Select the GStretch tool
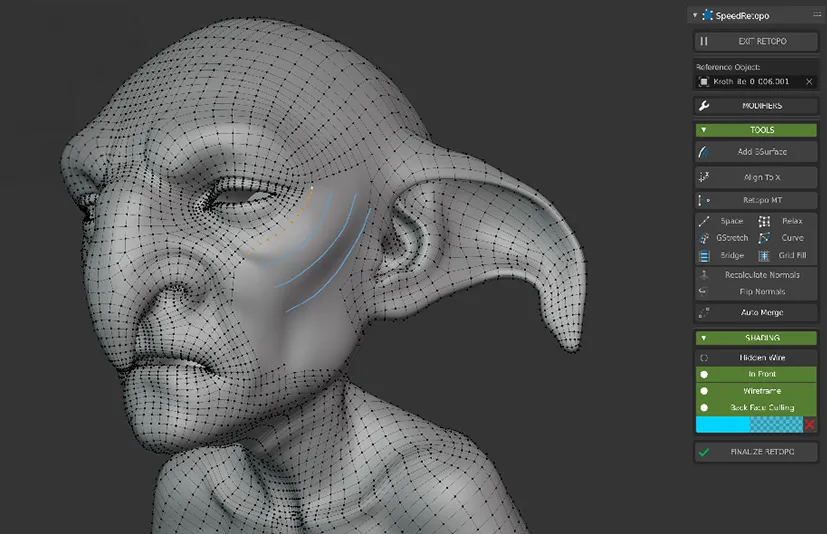 point(725,238)
